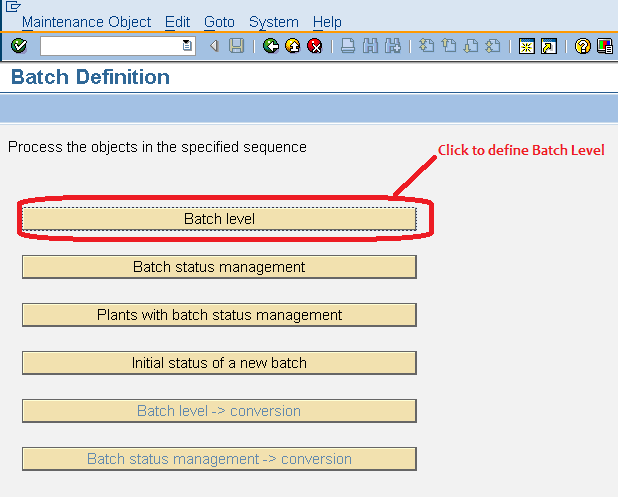Click Batch status management -> conversion button

point(219,459)
